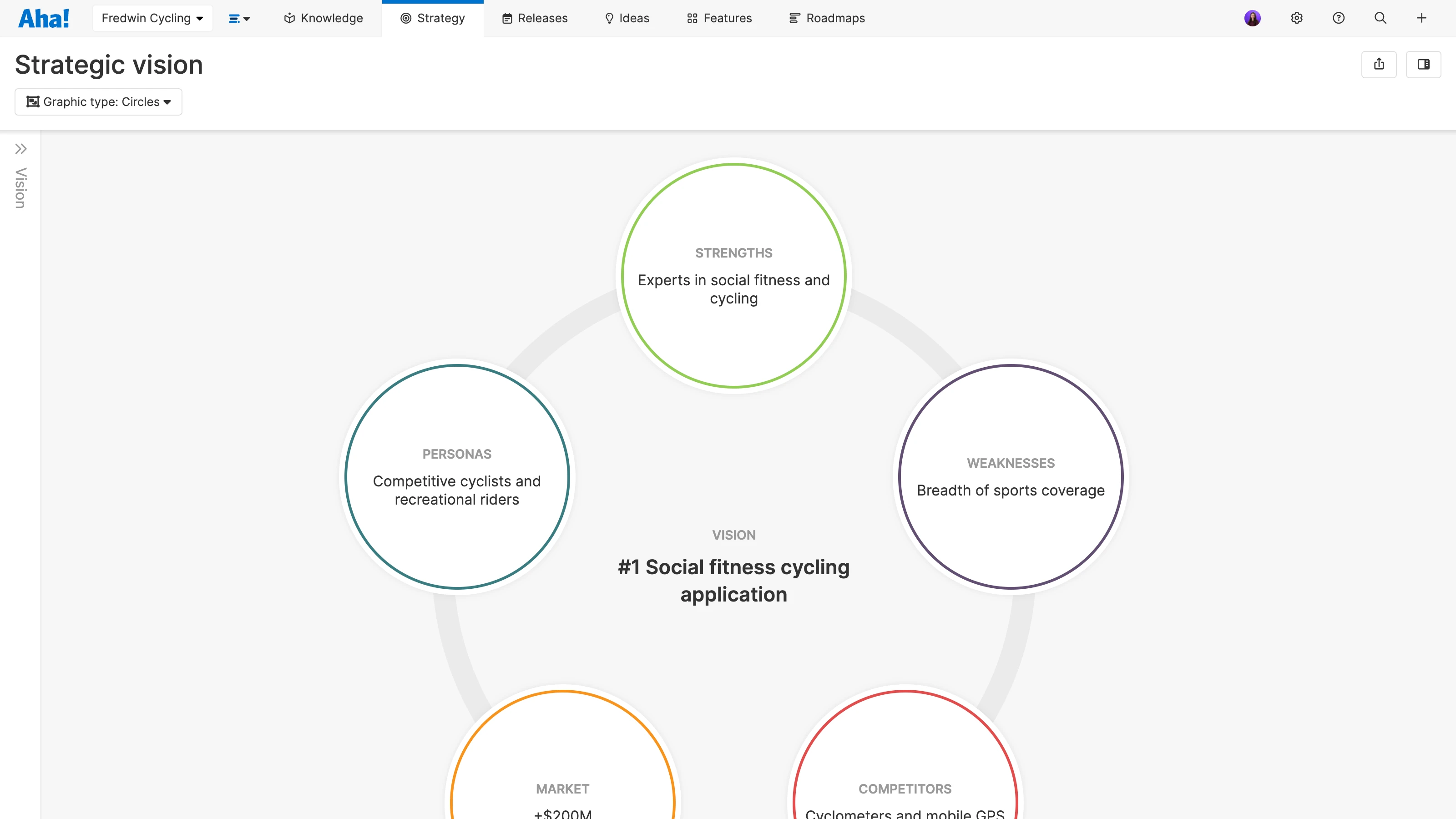Screen dimensions: 1456x819
Task: Expand the Vision sidebar with double chevrons
Action: (x=21, y=149)
